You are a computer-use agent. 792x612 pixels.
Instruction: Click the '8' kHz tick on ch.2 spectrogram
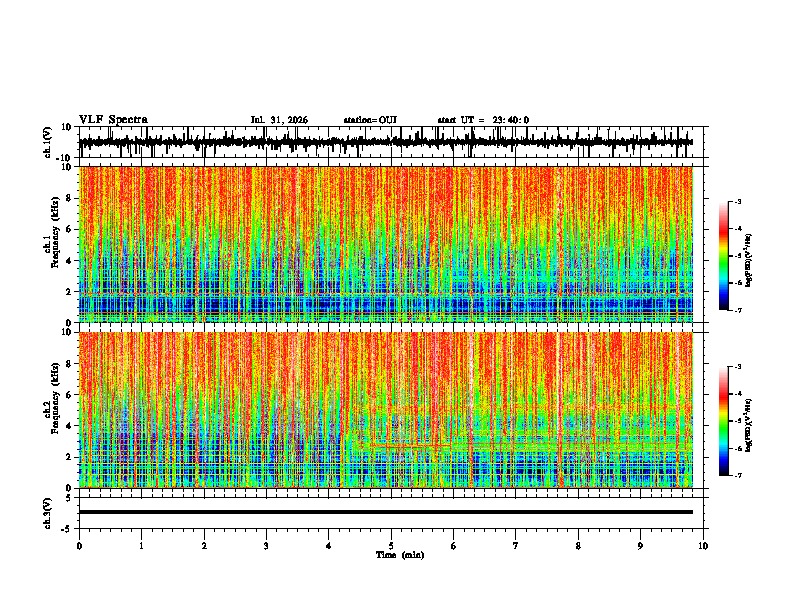click(69, 364)
